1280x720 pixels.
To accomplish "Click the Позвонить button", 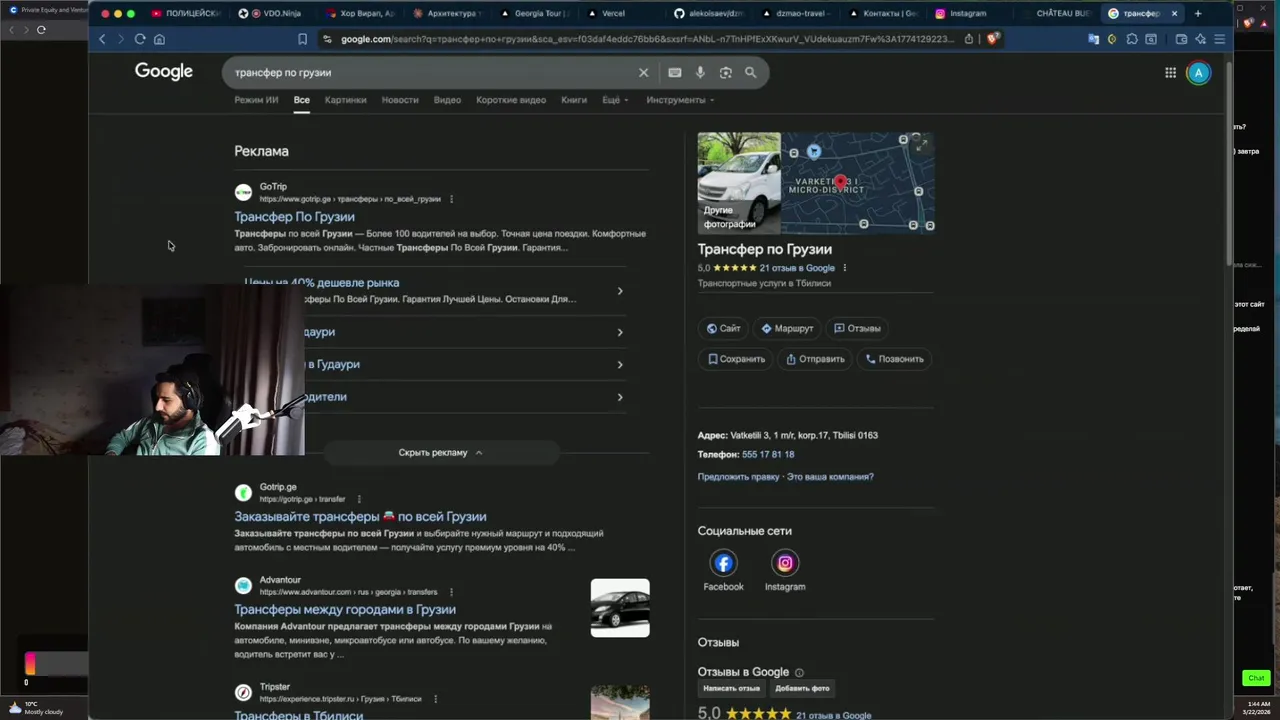I will (894, 359).
